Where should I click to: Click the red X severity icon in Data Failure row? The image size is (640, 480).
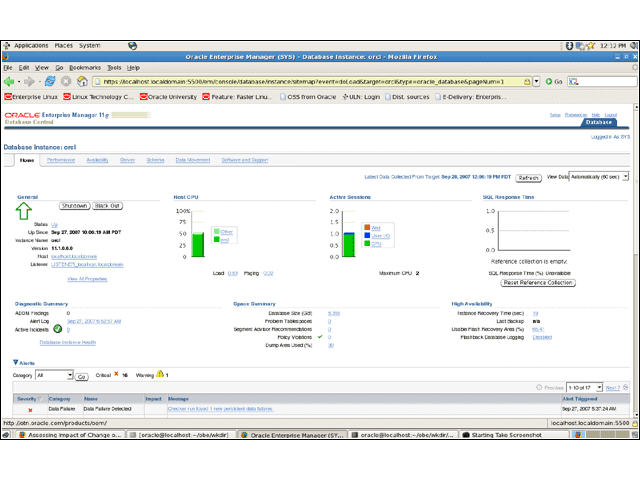point(30,410)
